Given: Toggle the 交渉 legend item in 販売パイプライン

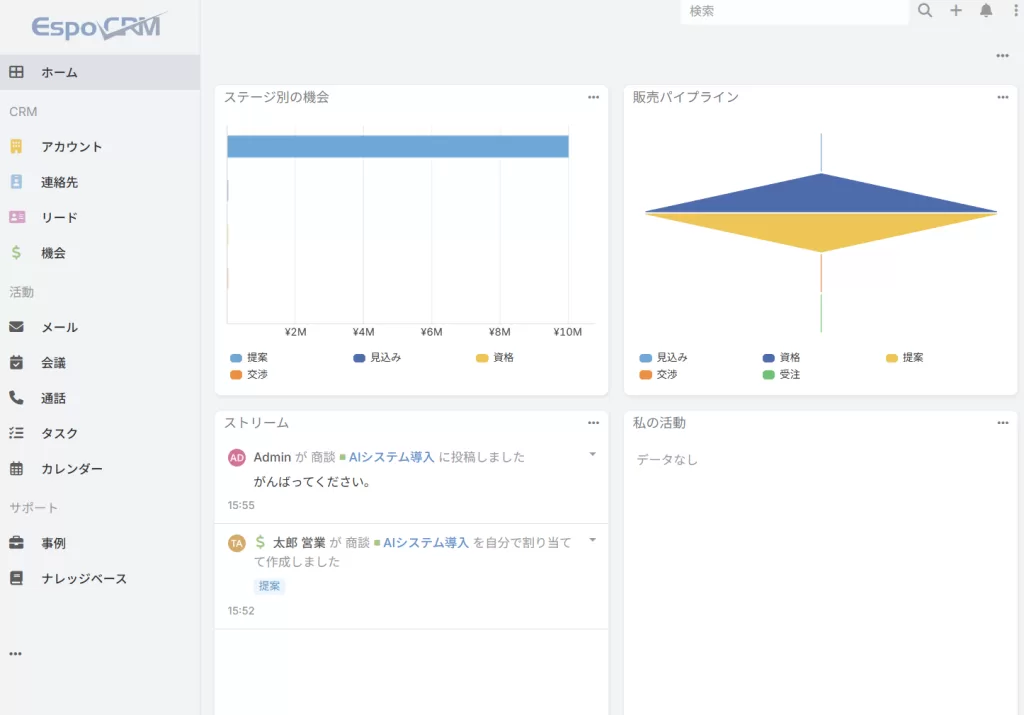Looking at the screenshot, I should pyautogui.click(x=658, y=375).
